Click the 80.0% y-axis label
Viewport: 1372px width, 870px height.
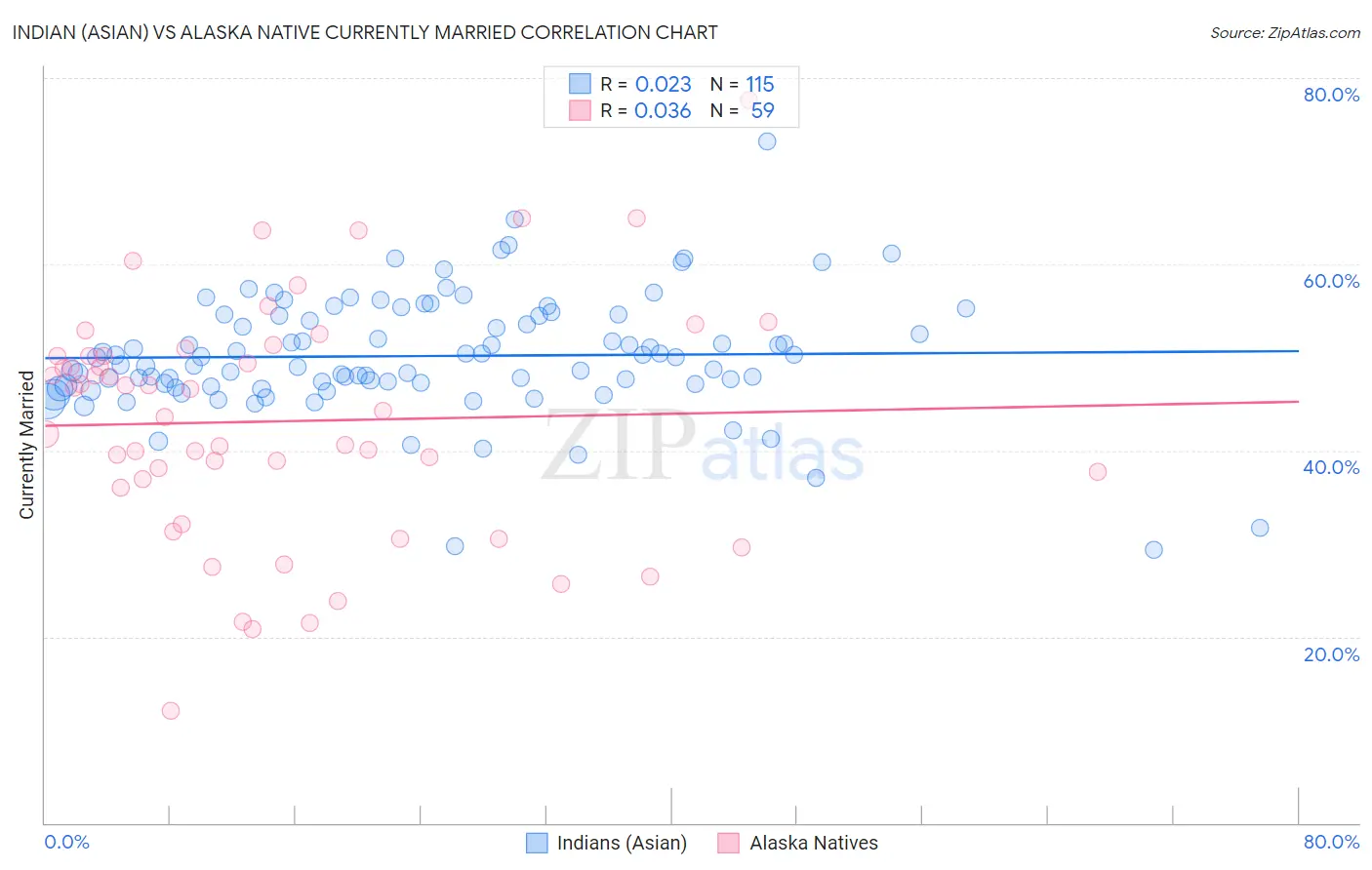click(x=1331, y=95)
